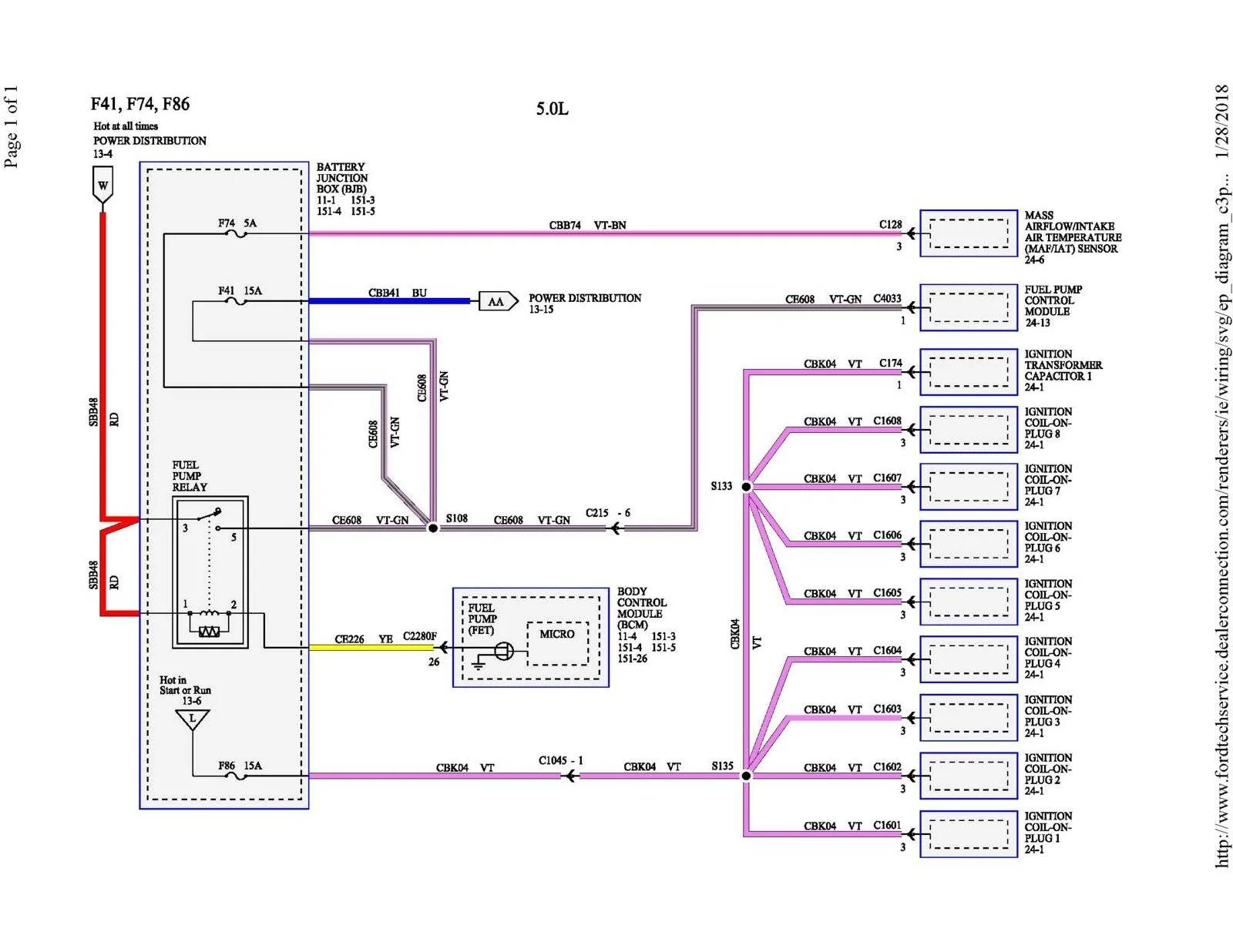Image resolution: width=1233 pixels, height=952 pixels.
Task: Select the coil-on-plug 4 component box
Action: pos(969,659)
